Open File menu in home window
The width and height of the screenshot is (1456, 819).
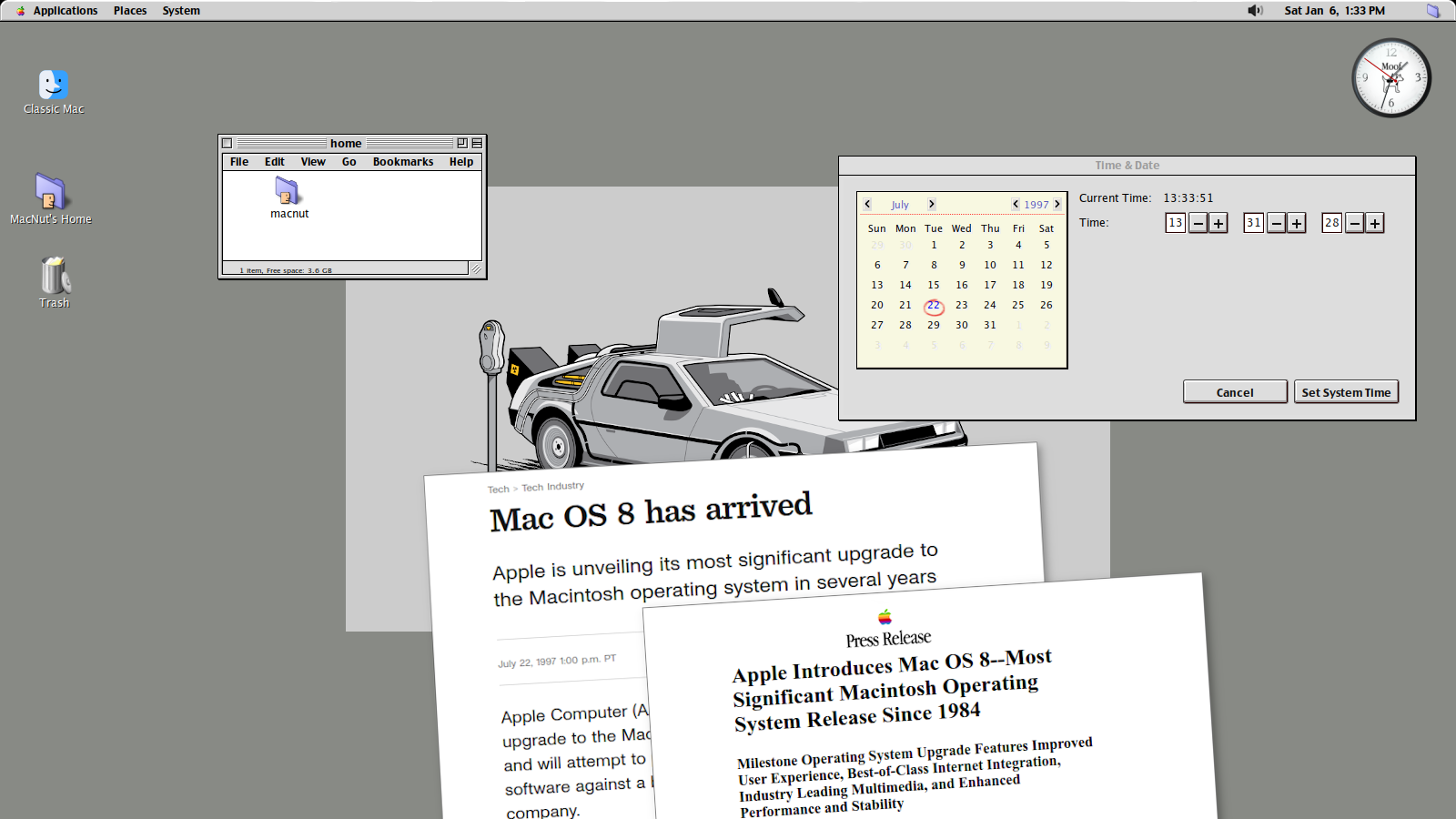point(239,162)
